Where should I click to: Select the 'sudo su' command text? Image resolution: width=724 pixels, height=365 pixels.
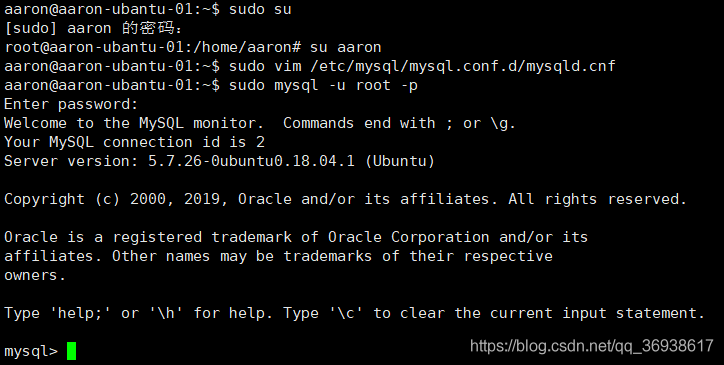[x=260, y=9]
